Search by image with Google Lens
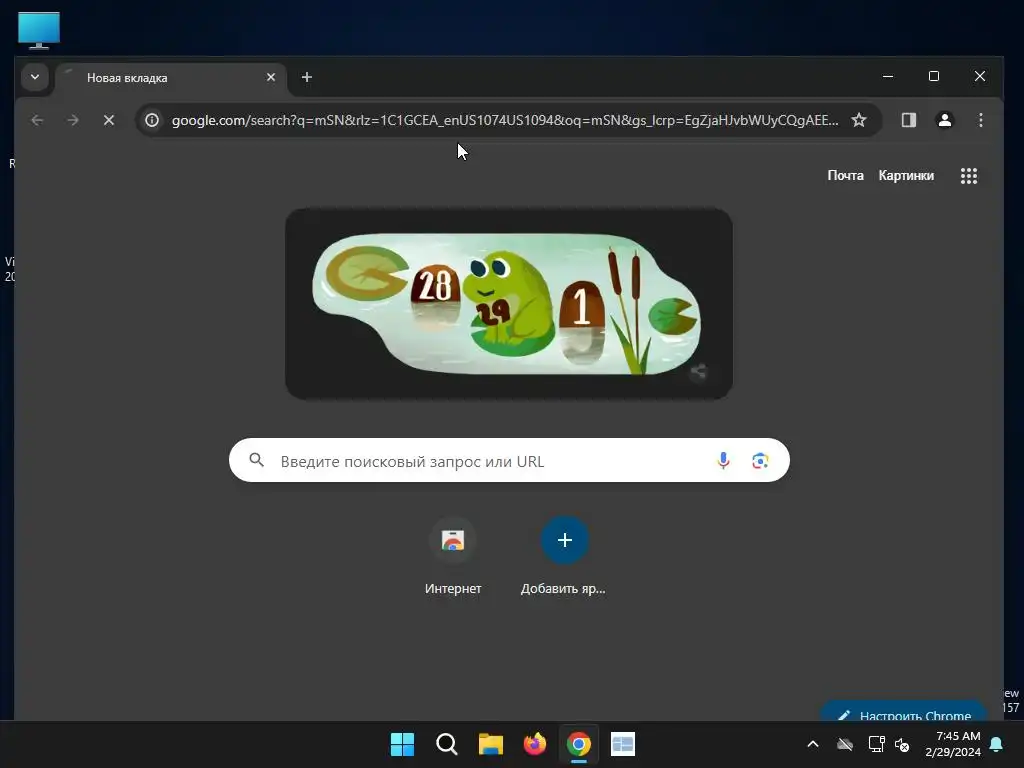 pyautogui.click(x=760, y=460)
